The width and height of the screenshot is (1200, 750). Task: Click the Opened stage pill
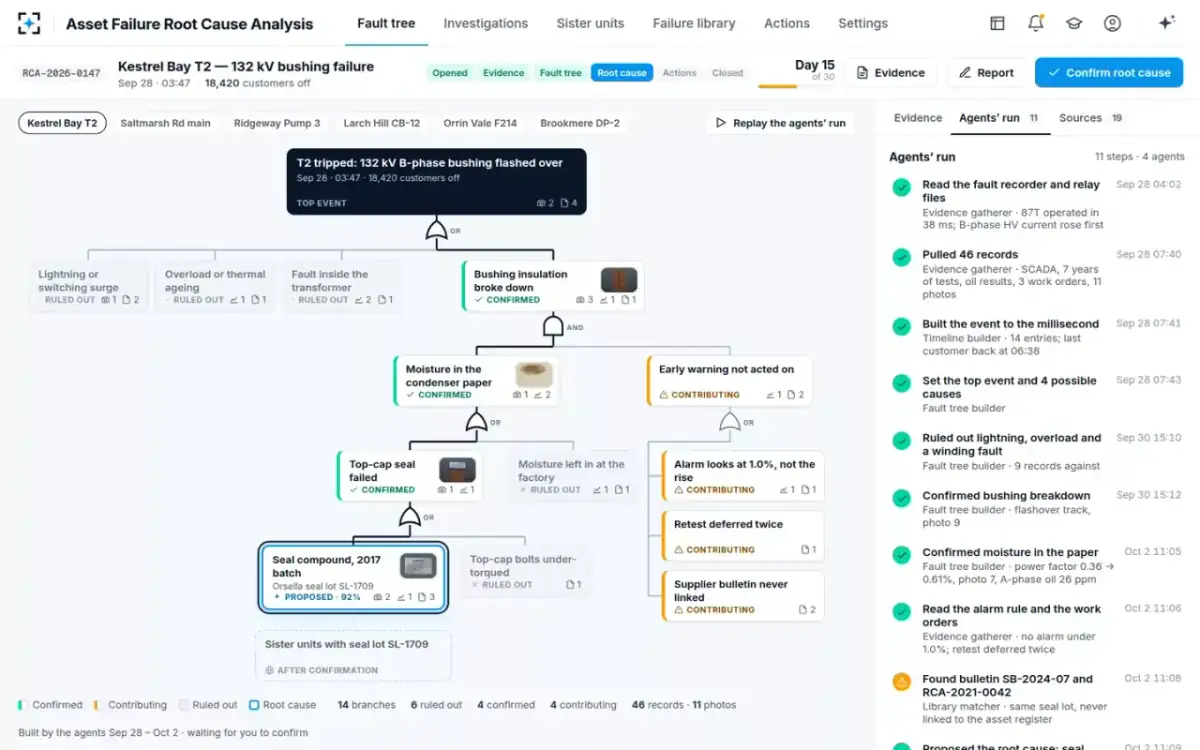pyautogui.click(x=450, y=73)
